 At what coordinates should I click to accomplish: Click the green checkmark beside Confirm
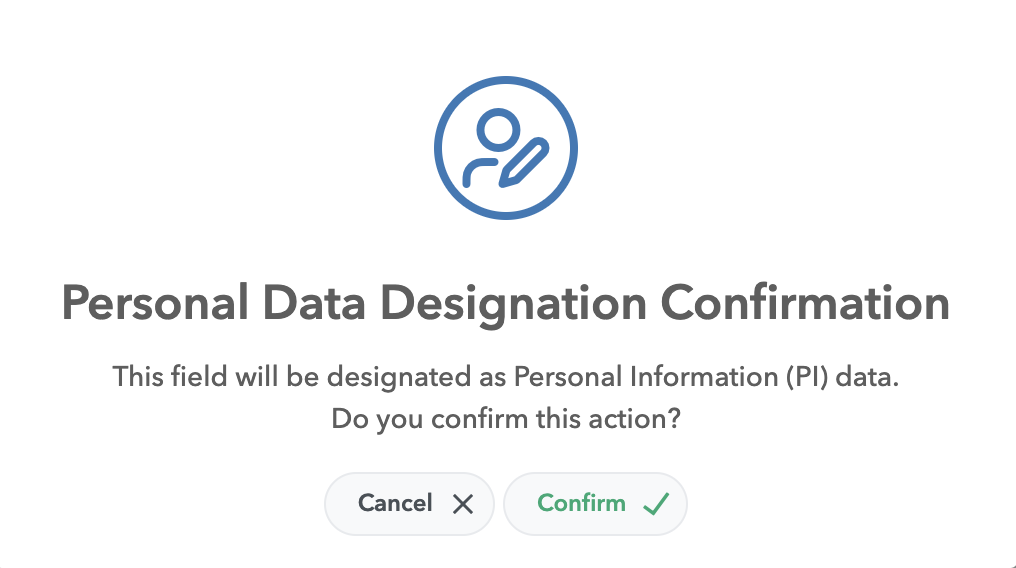point(656,503)
